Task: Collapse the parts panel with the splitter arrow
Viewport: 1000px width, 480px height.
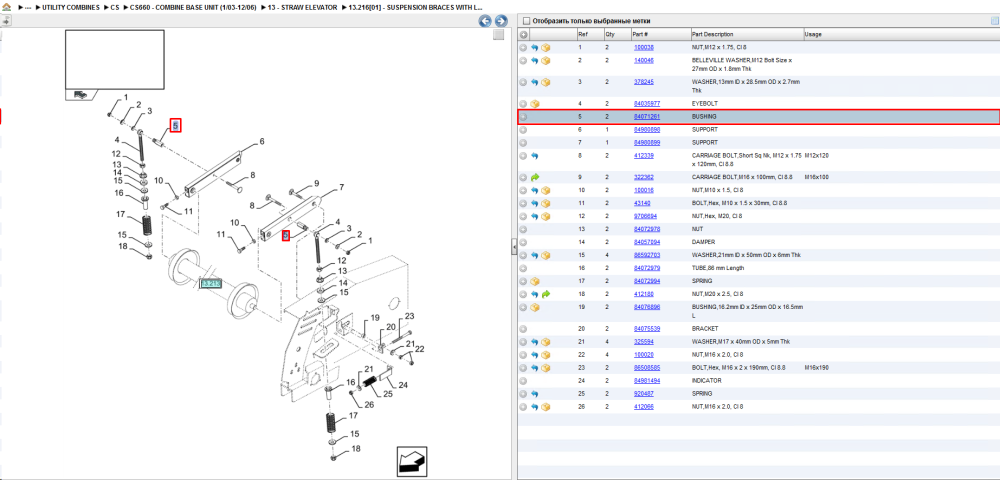Action: pos(513,247)
